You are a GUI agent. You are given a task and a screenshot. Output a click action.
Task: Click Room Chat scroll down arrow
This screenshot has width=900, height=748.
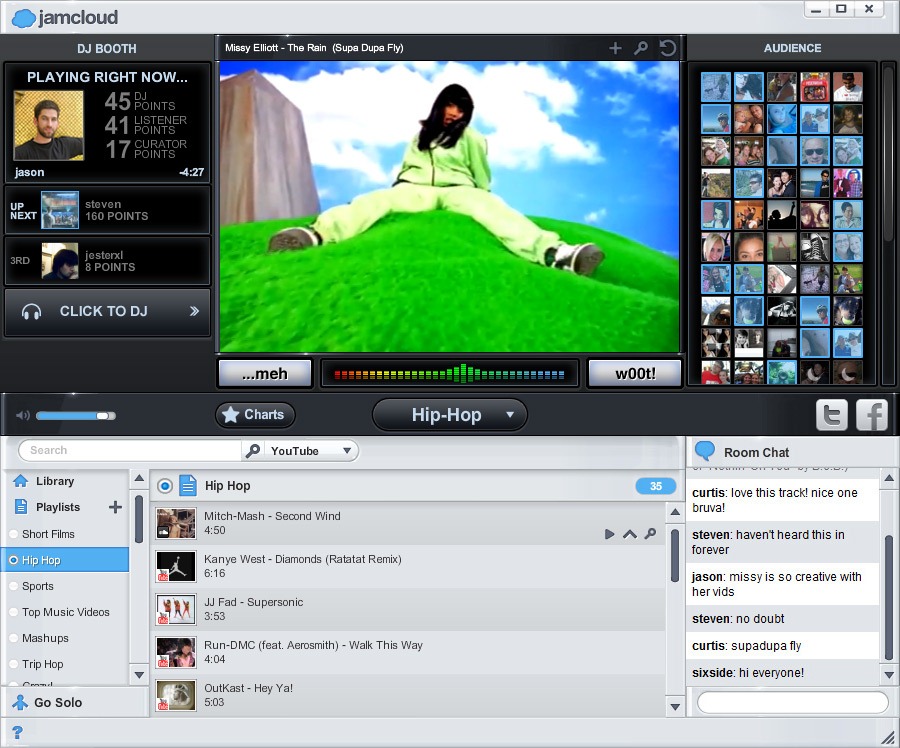click(889, 675)
